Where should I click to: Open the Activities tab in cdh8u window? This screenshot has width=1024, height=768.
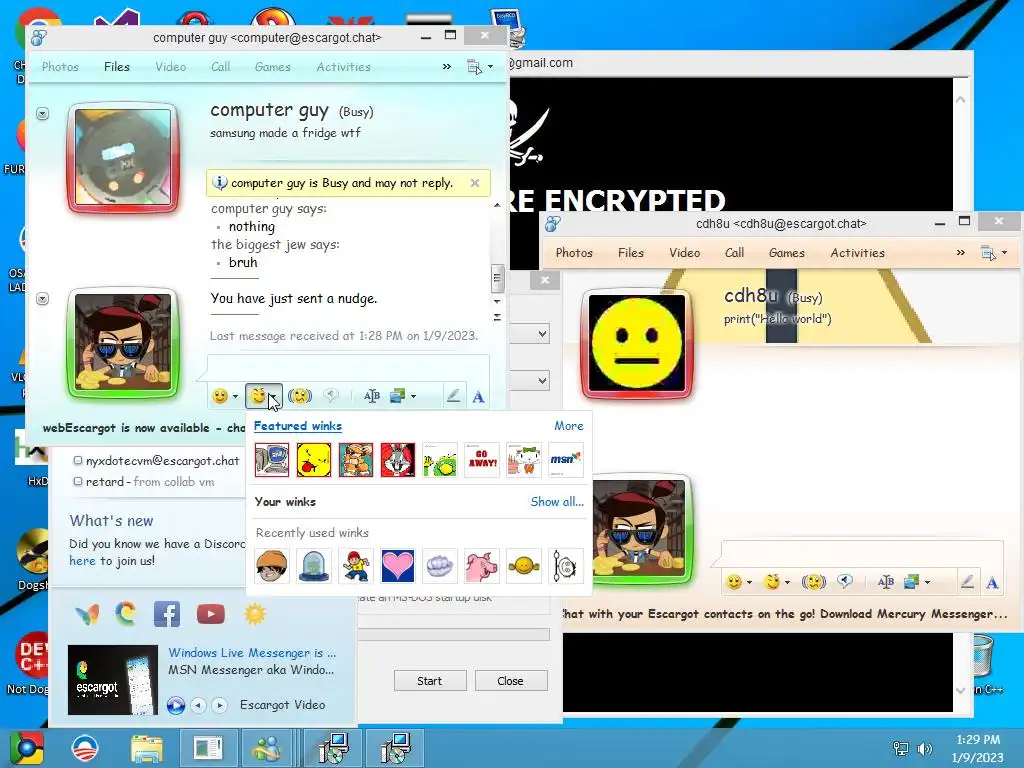[857, 253]
